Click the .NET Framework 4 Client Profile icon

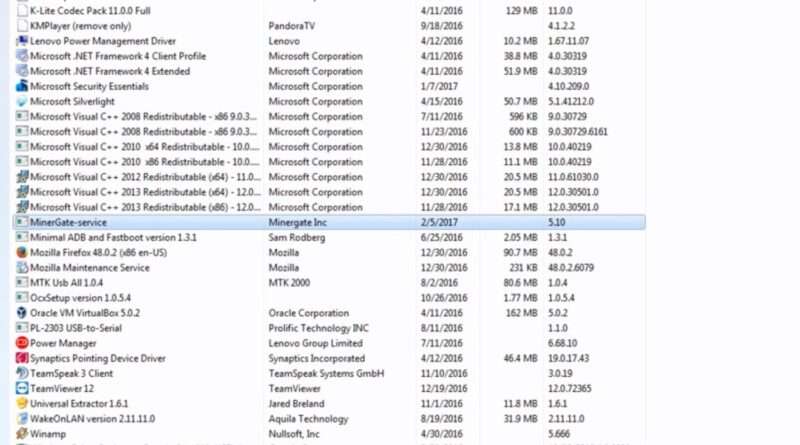pos(22,56)
